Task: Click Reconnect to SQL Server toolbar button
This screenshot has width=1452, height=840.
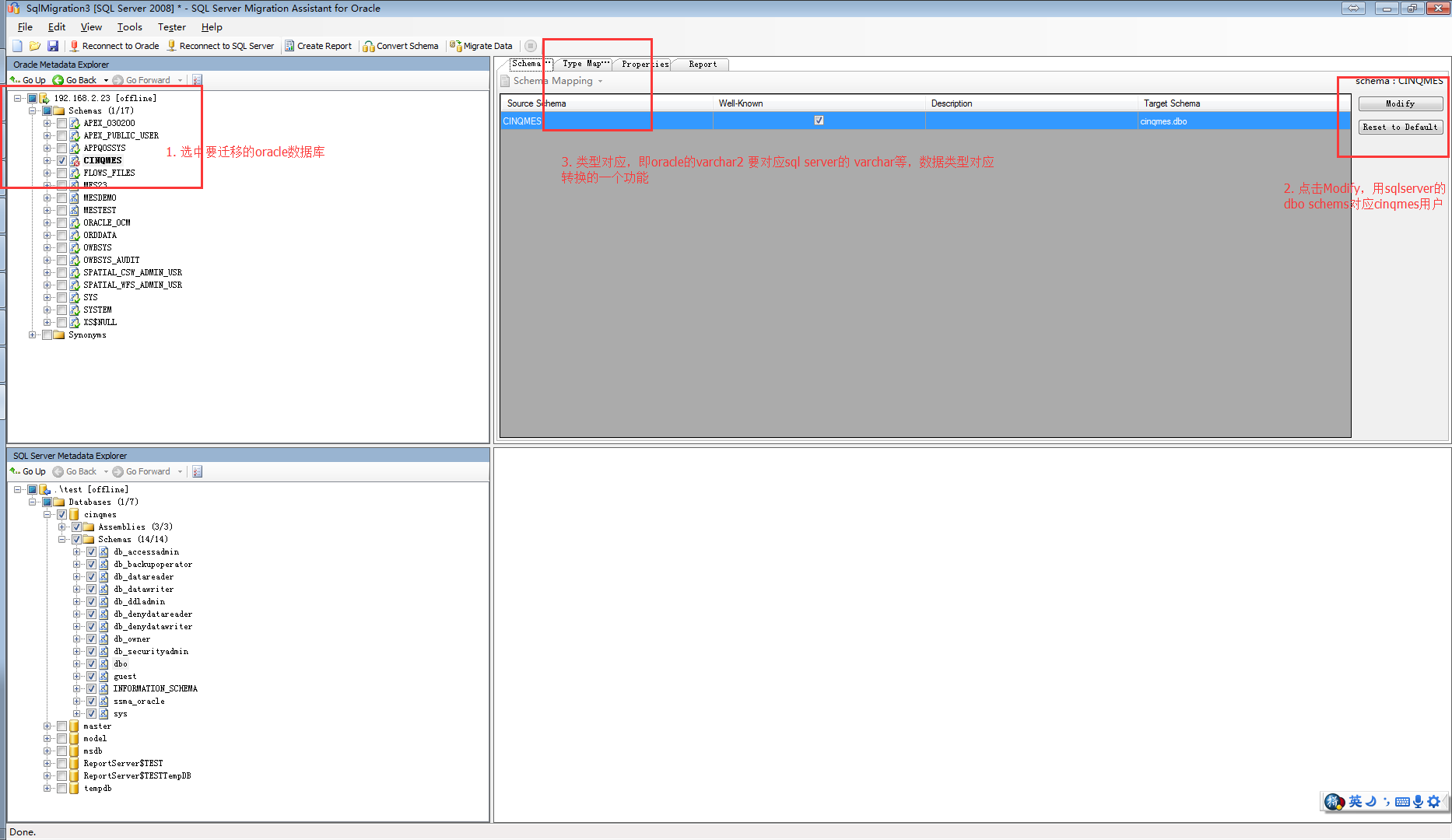Action: pyautogui.click(x=221, y=46)
